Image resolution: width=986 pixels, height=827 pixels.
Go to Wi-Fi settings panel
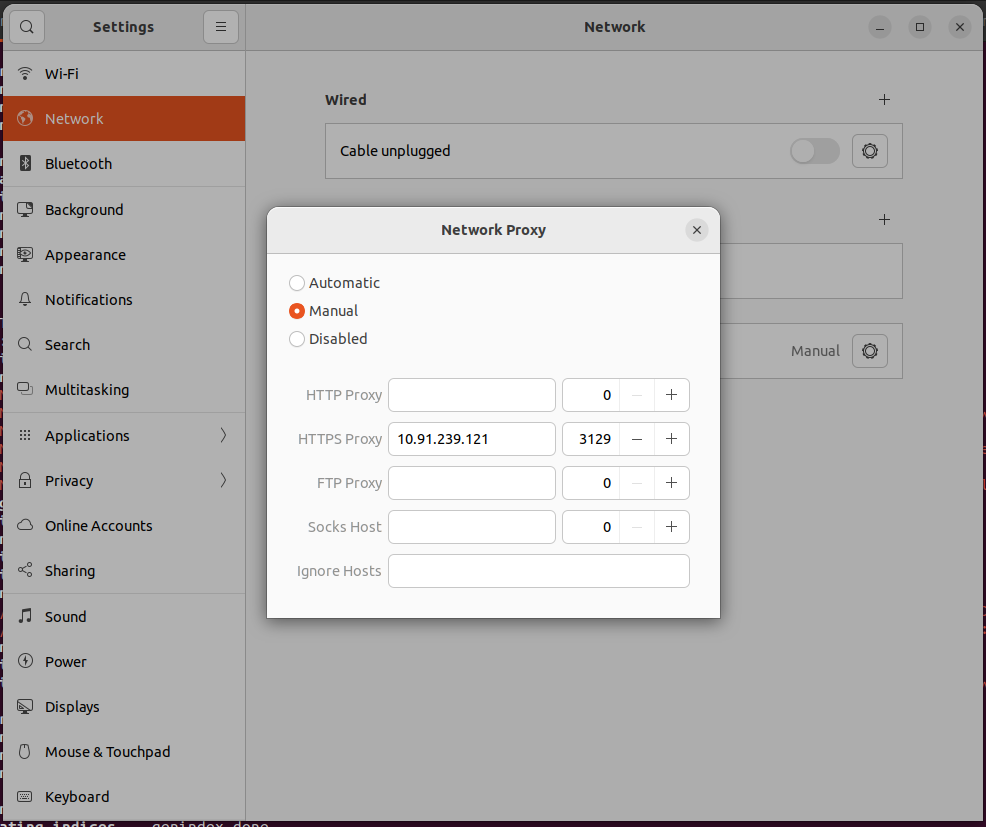[x=61, y=74]
